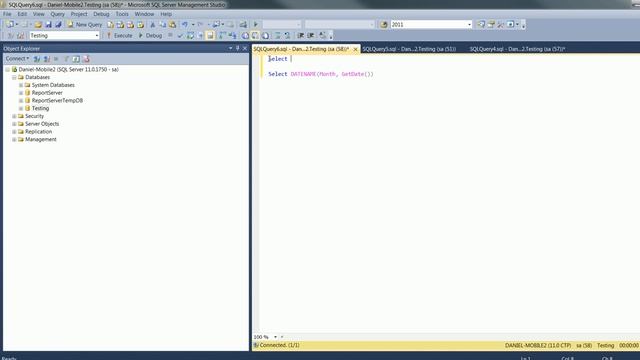Click the Copy icon in the toolbar
The width and height of the screenshot is (640, 360).
click(162, 24)
